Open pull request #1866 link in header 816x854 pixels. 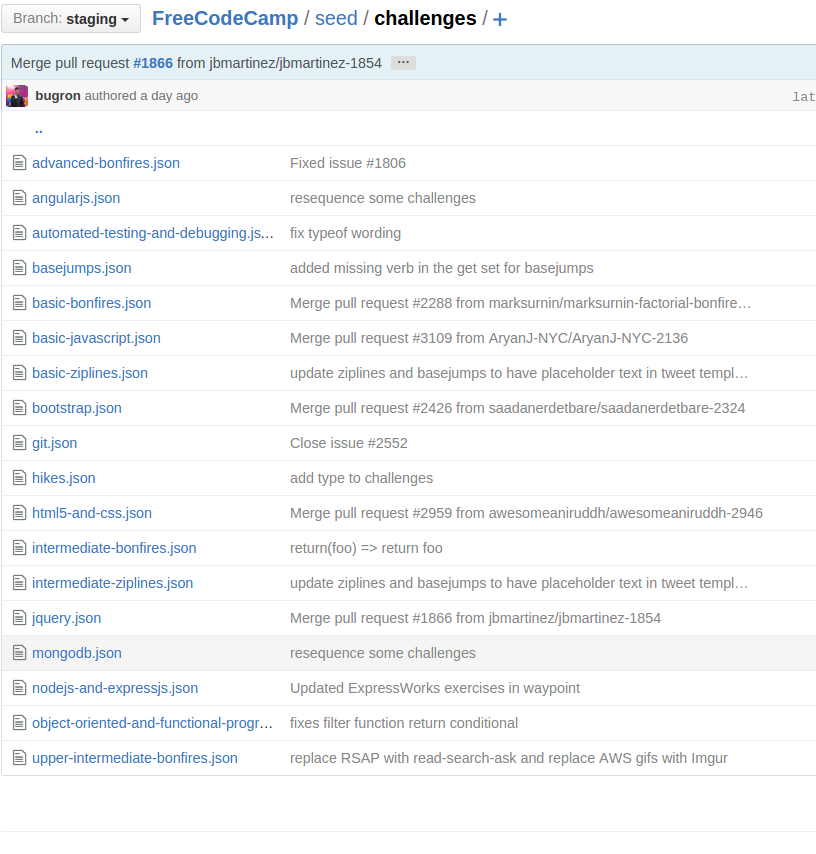coord(153,63)
